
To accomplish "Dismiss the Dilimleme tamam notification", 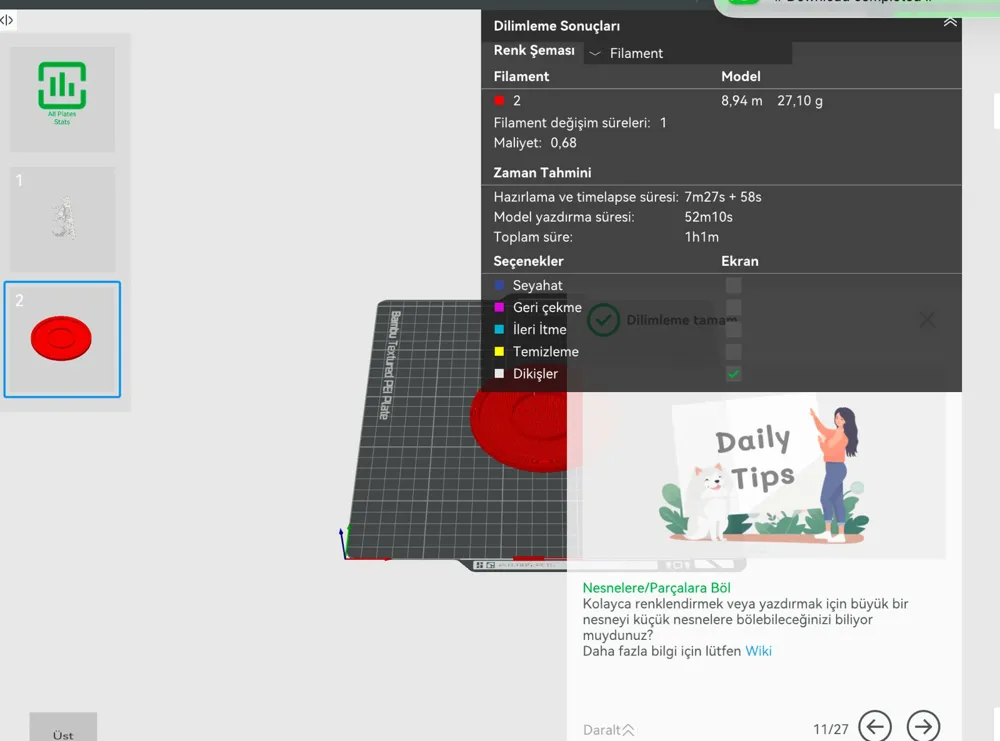I will (927, 319).
